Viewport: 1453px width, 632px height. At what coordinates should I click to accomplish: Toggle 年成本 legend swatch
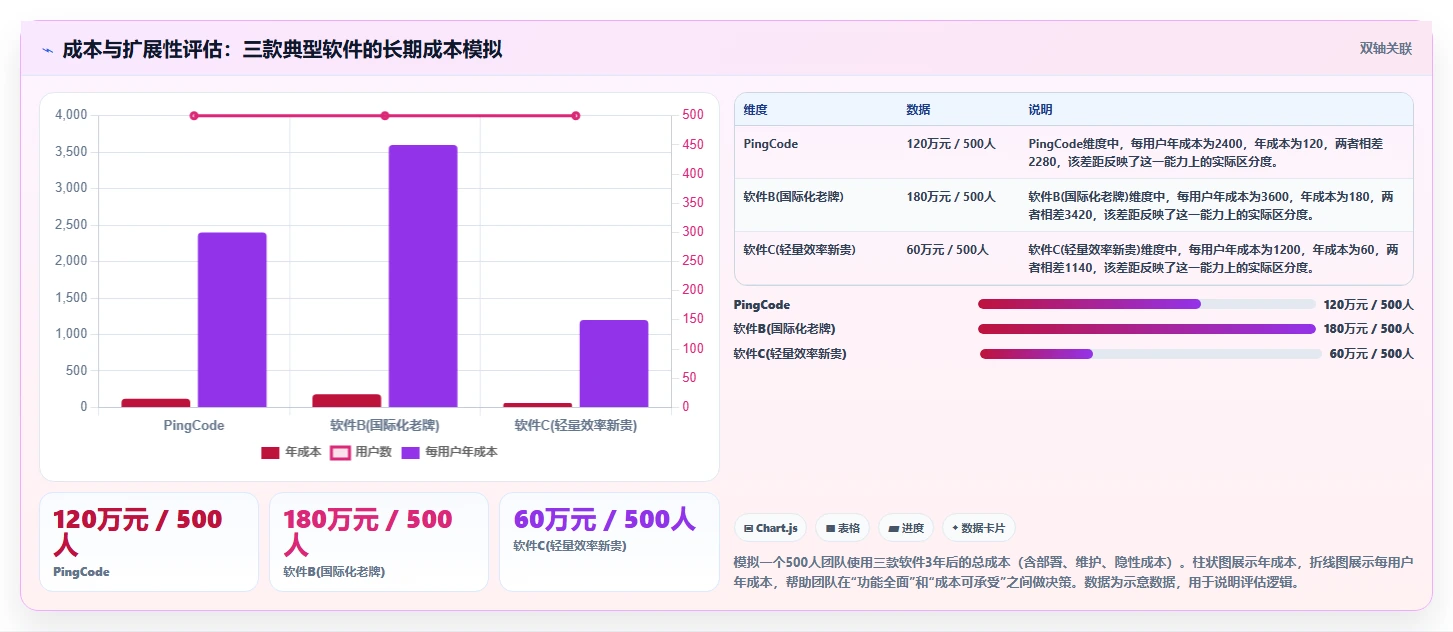click(x=270, y=453)
